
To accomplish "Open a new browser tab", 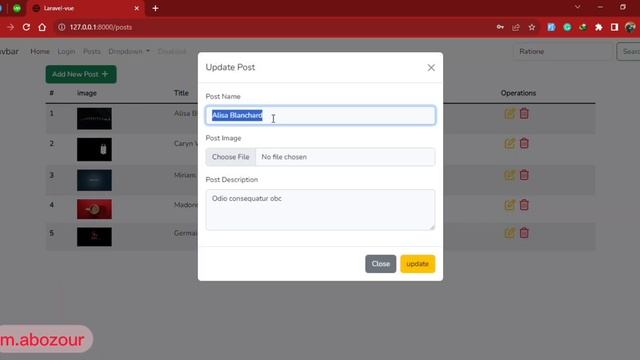I will pos(156,8).
